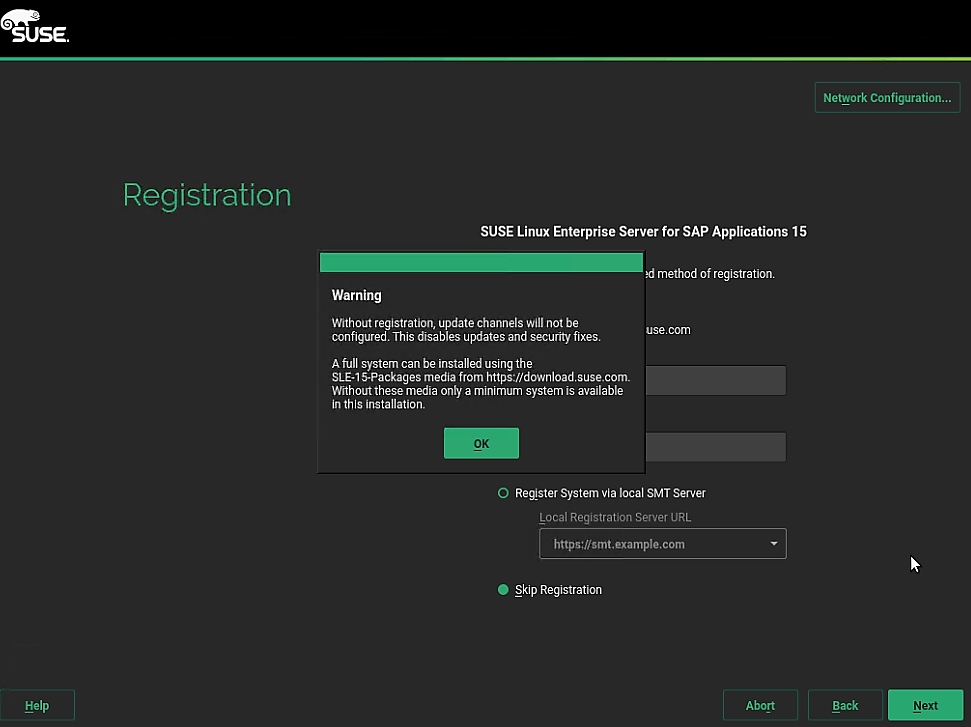The height and width of the screenshot is (727, 971).
Task: Expand Local Registration Server URL dropdown arrow
Action: (x=773, y=544)
